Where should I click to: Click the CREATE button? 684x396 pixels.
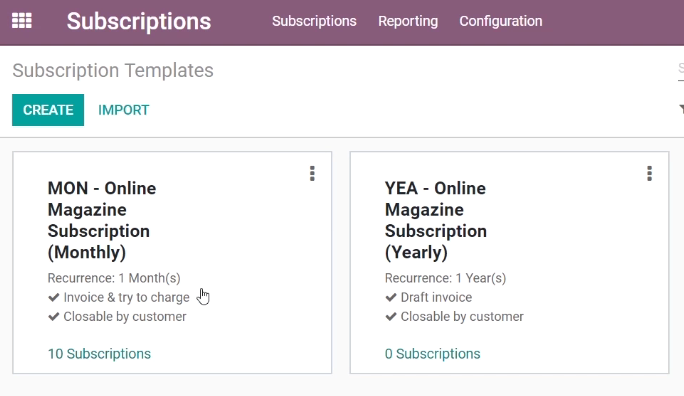[48, 110]
